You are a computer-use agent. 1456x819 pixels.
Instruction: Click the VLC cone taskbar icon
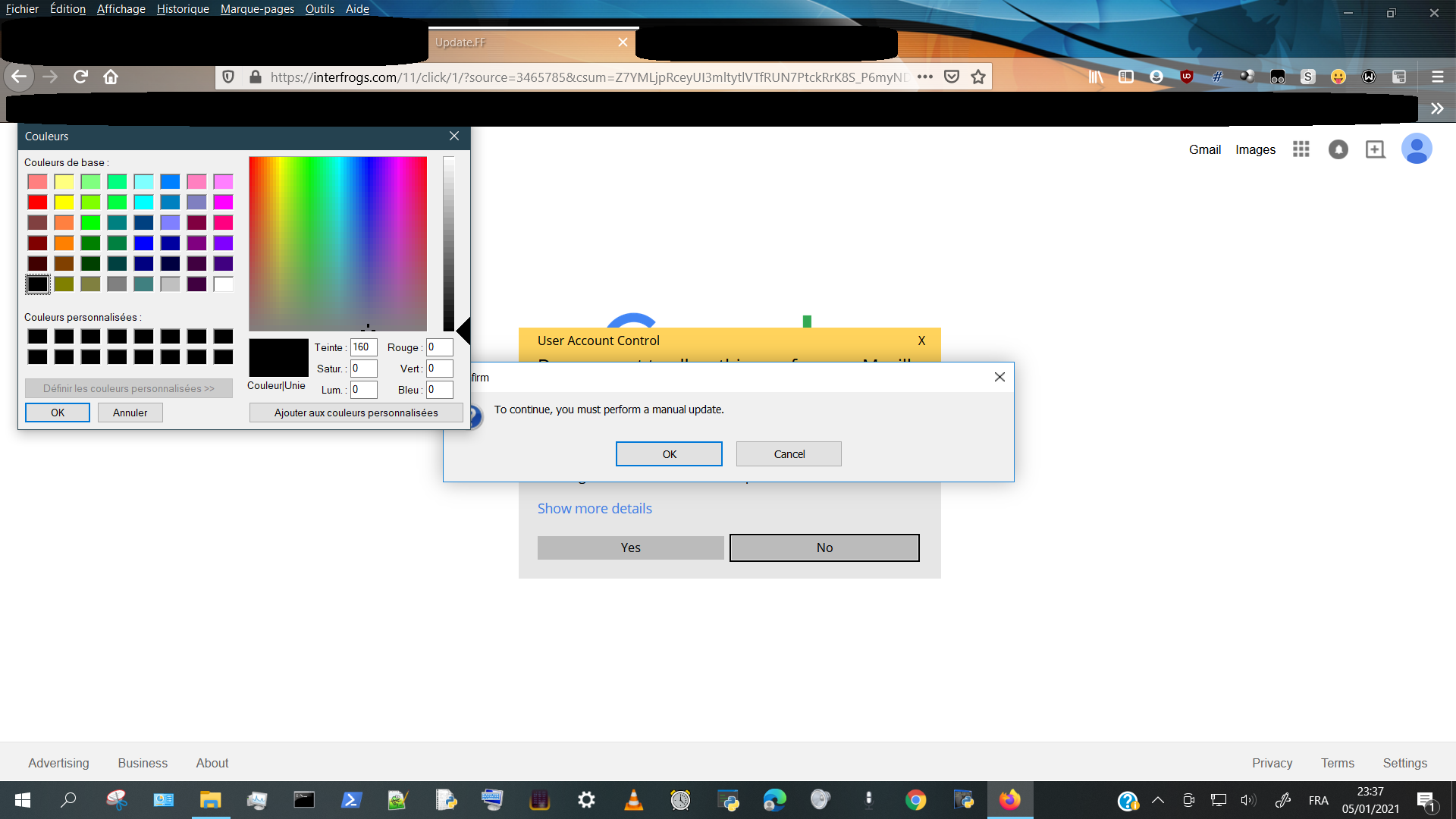coord(633,800)
